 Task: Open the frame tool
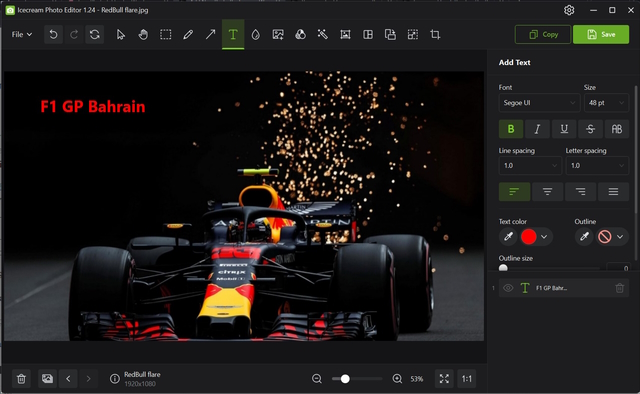[345, 35]
